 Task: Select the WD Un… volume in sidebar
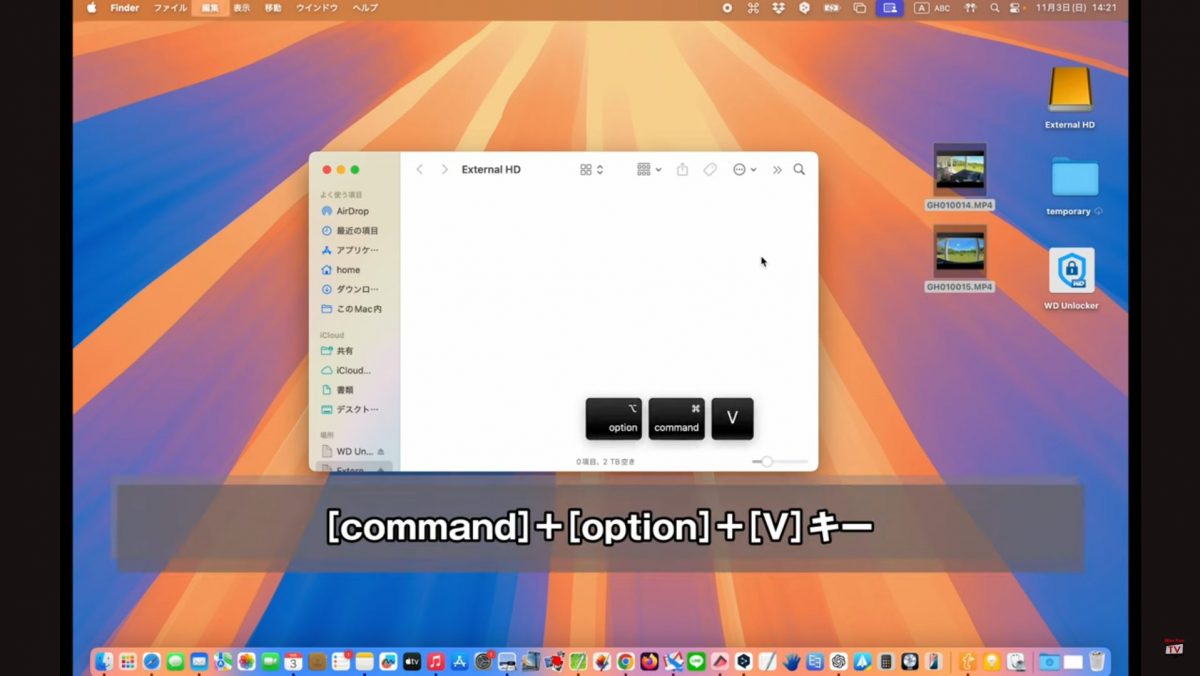click(347, 451)
